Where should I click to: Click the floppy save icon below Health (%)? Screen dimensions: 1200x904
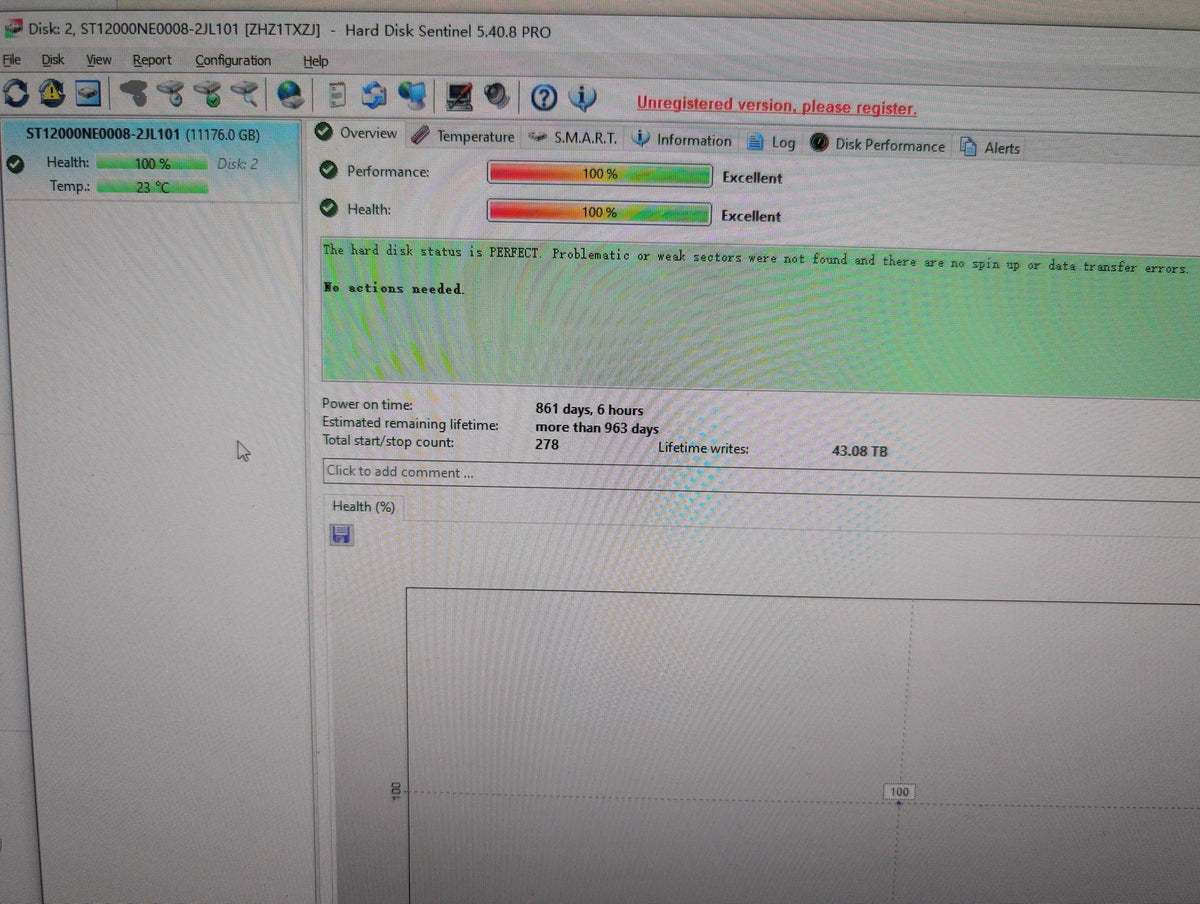click(x=341, y=535)
